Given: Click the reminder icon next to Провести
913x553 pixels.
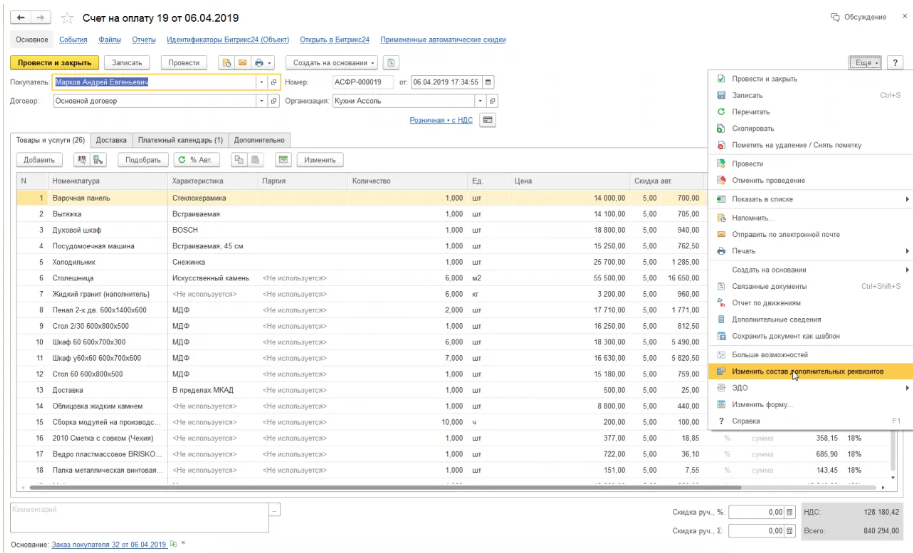Looking at the screenshot, I should point(227,63).
